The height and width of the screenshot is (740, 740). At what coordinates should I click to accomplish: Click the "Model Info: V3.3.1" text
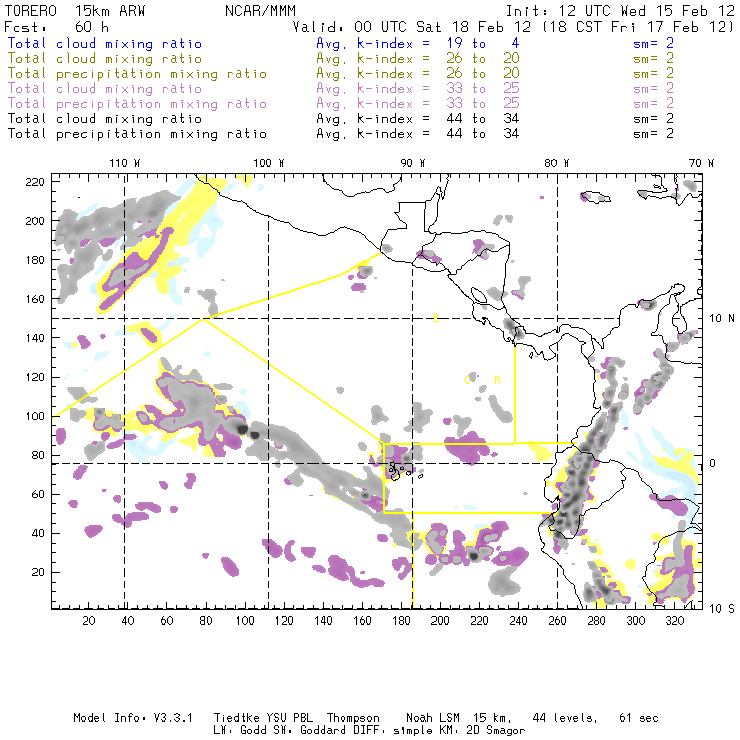[x=133, y=718]
